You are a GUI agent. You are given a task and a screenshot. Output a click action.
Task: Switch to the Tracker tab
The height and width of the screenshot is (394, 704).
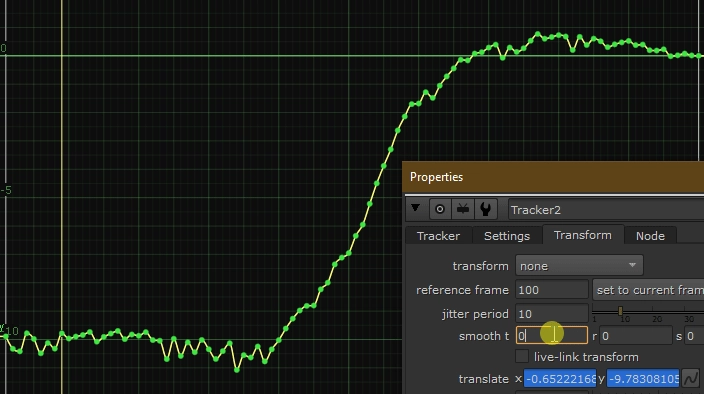coord(438,236)
